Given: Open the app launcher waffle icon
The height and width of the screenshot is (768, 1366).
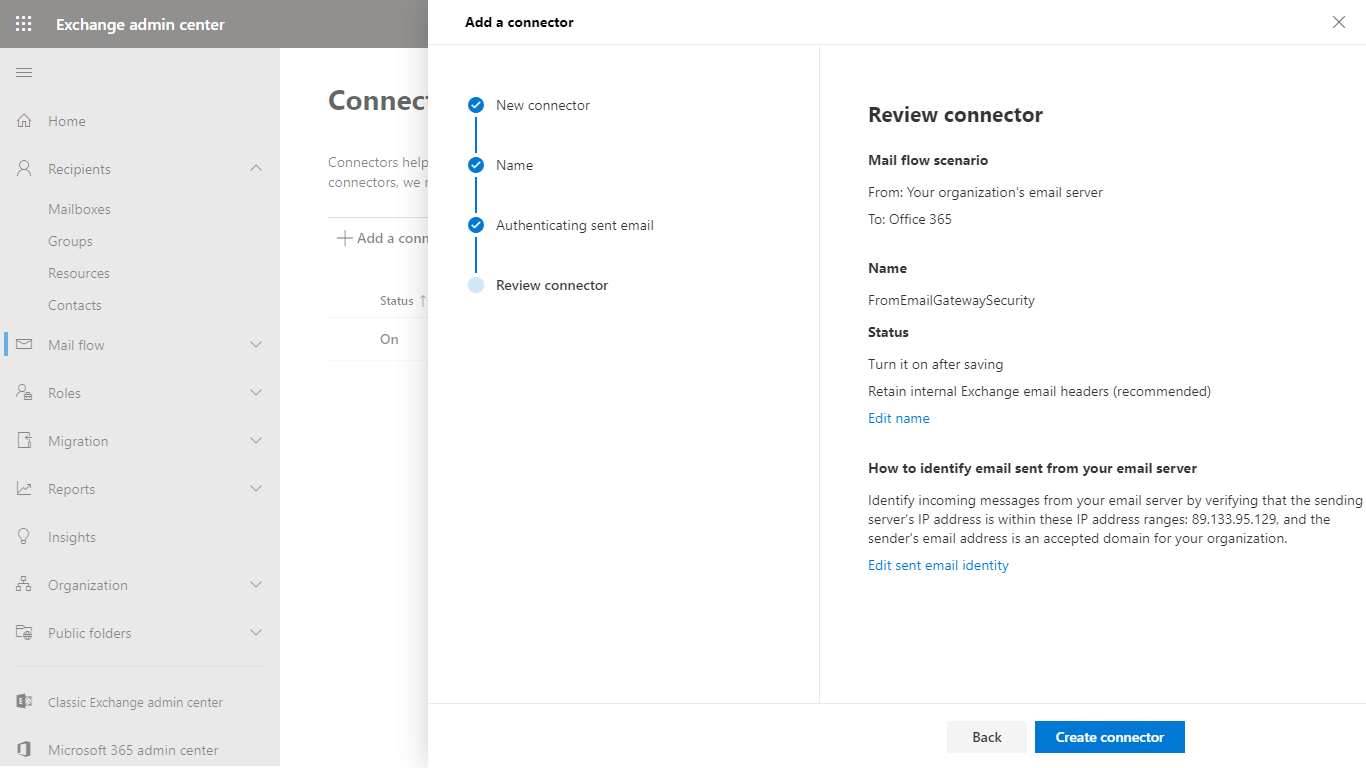Looking at the screenshot, I should [x=24, y=24].
